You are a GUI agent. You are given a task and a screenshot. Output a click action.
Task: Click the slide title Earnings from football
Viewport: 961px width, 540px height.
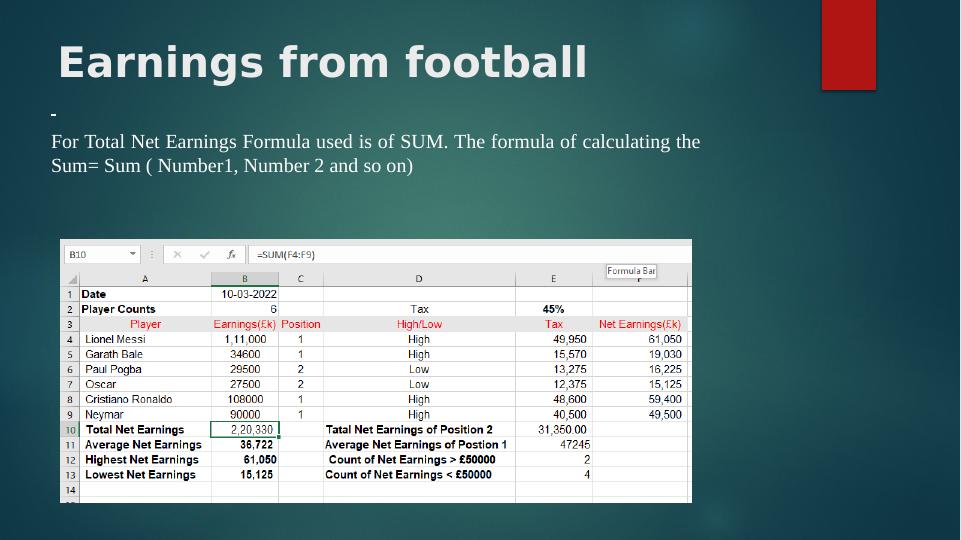coord(322,63)
